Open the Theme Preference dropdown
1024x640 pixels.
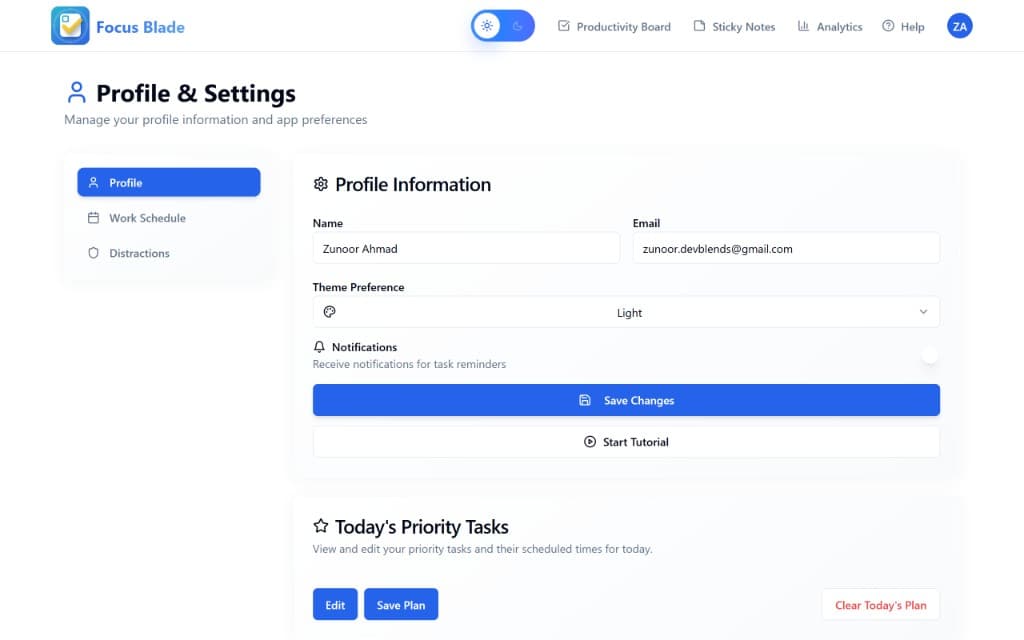pos(626,312)
